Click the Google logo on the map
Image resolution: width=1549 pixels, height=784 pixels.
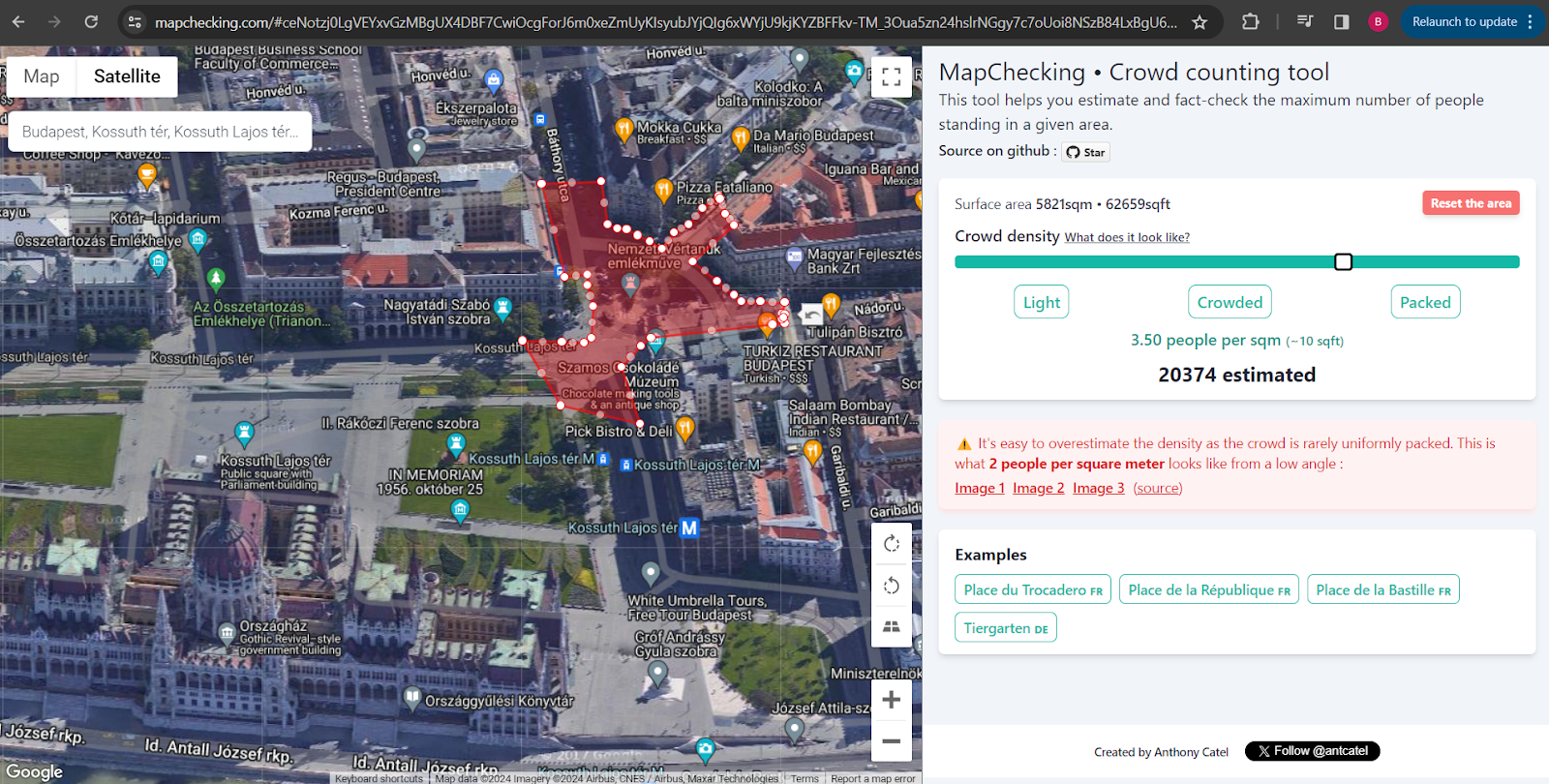tap(34, 771)
